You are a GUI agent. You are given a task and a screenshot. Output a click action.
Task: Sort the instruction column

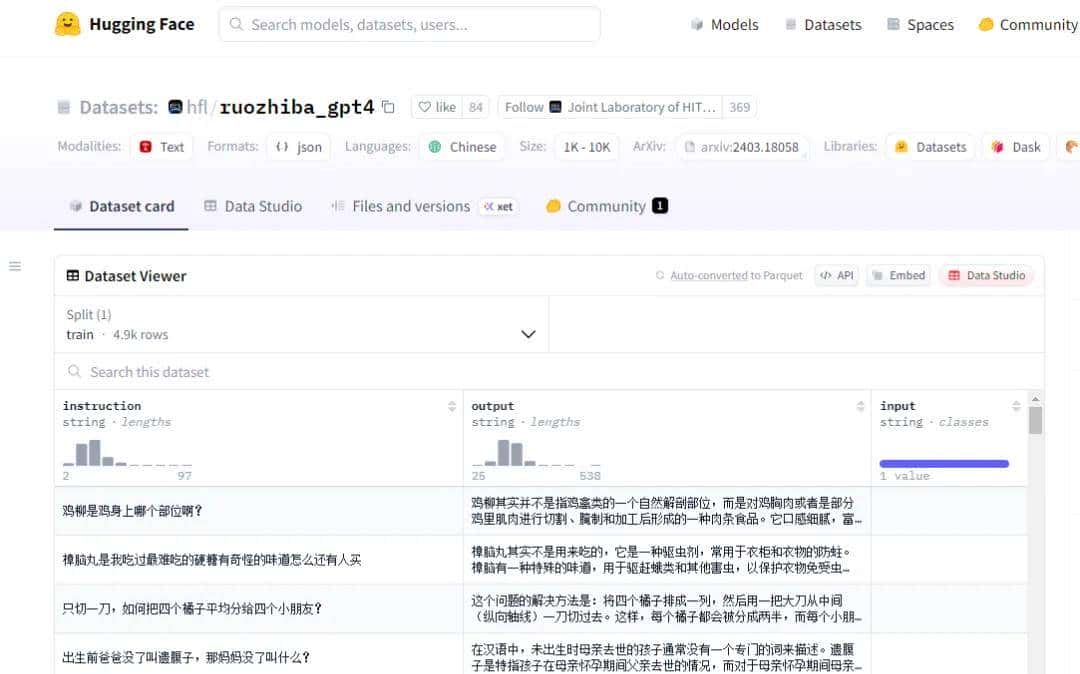450,407
